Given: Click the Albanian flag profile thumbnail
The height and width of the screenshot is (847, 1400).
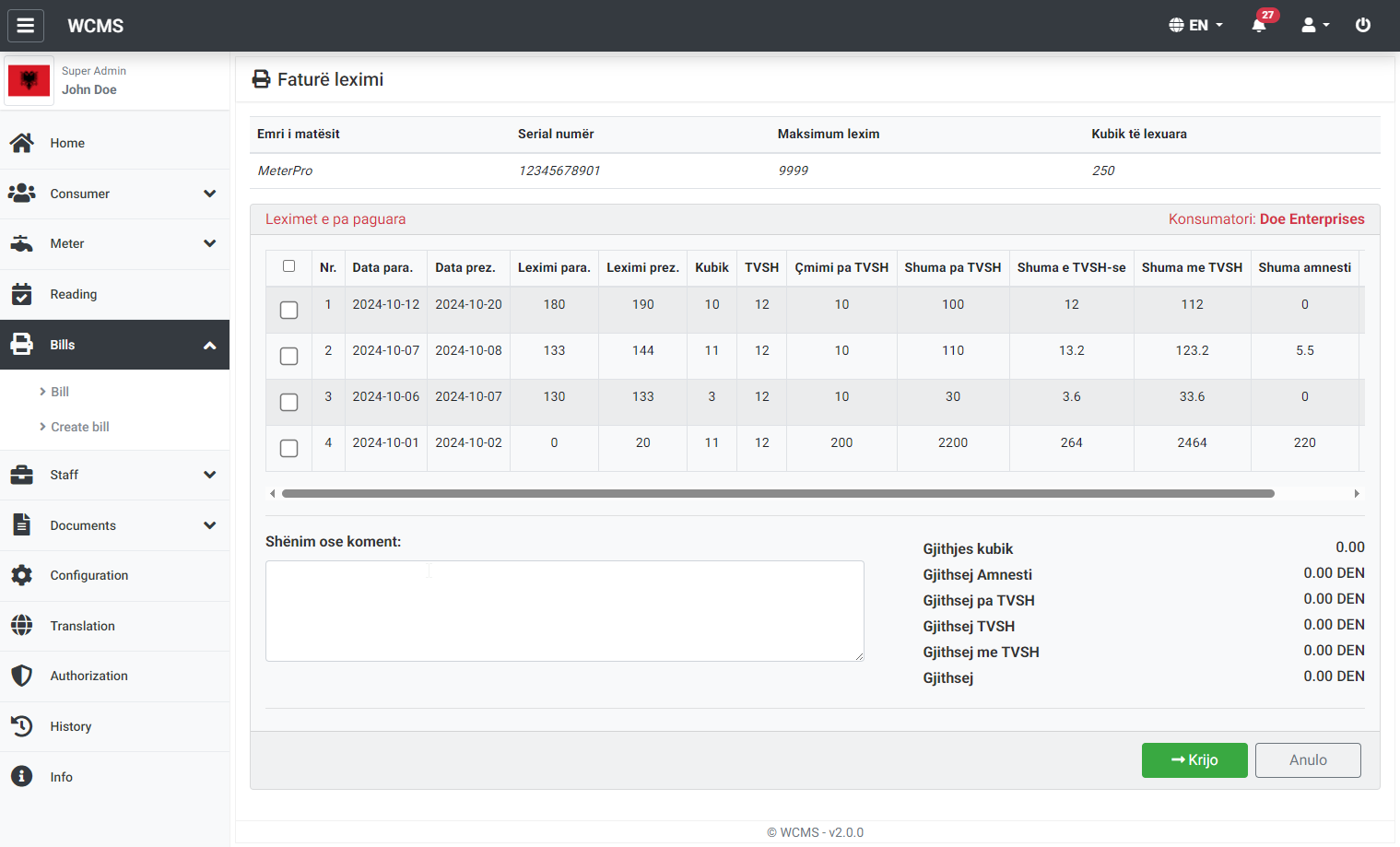Looking at the screenshot, I should 29,81.
